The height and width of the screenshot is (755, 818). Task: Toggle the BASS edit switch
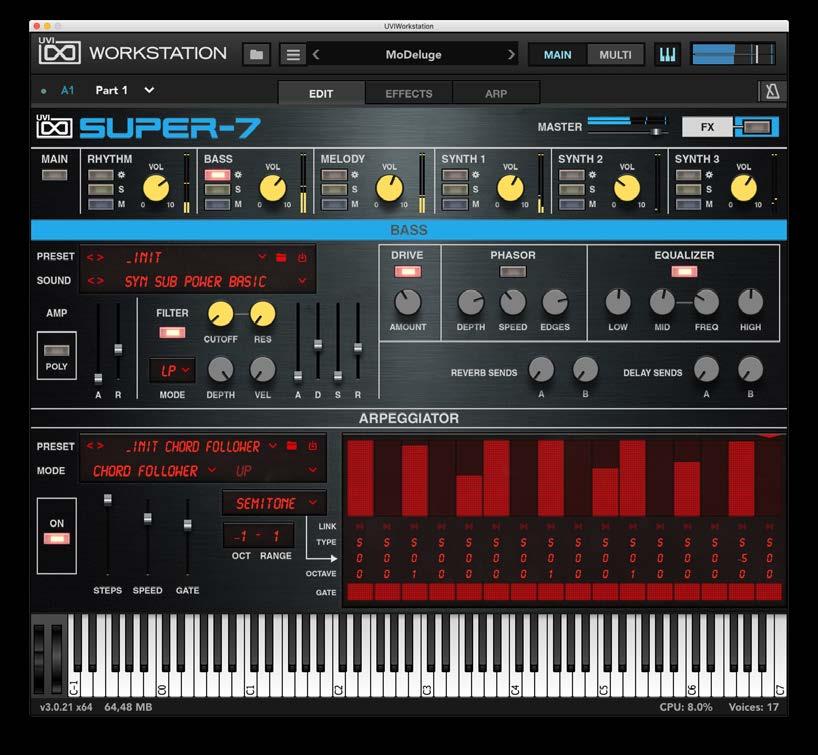[218, 175]
